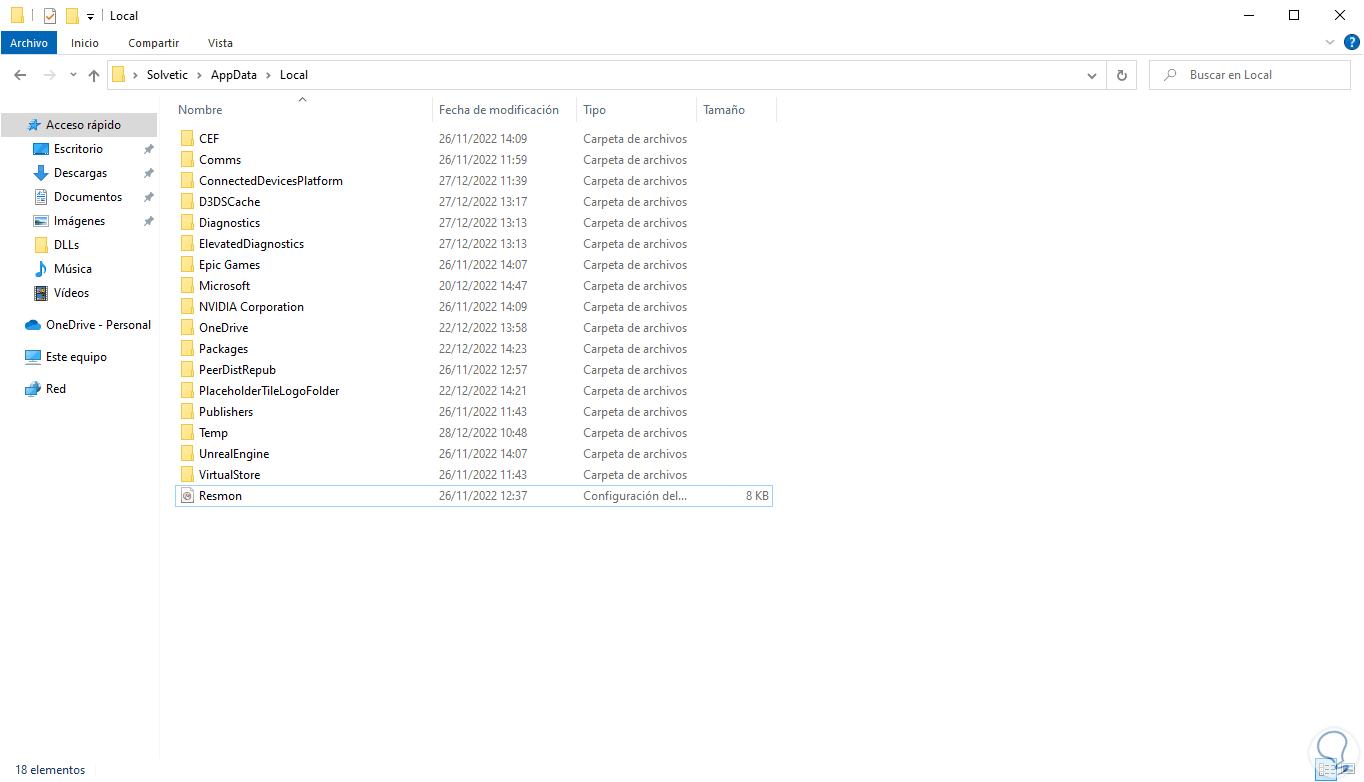Refresh the Local folder view
Viewport: 1364px width, 782px height.
pyautogui.click(x=1122, y=75)
